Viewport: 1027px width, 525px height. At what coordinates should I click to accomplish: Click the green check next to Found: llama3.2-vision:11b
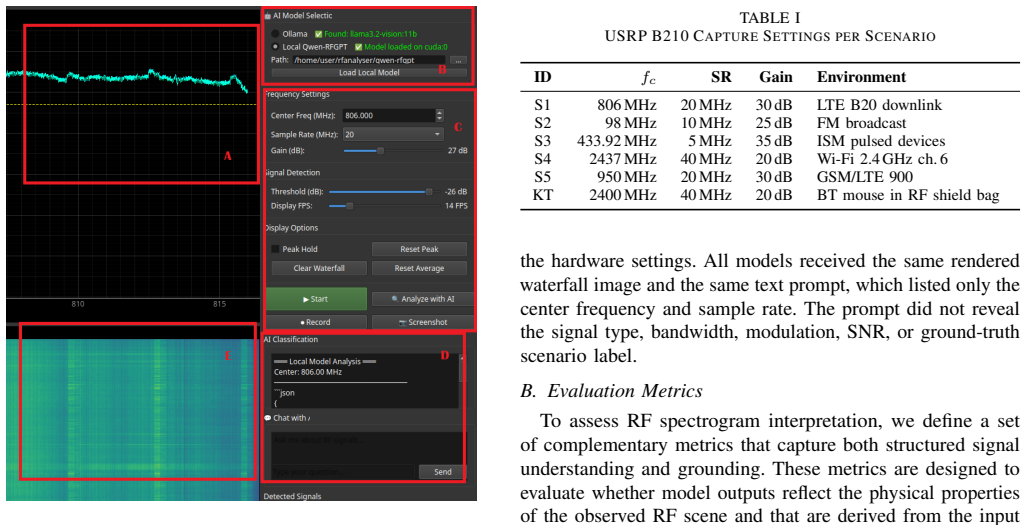(319, 34)
